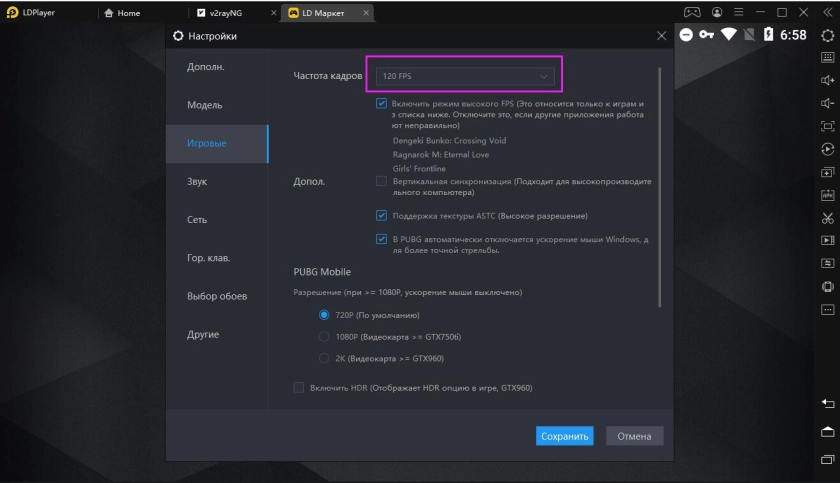The width and height of the screenshot is (840, 483).
Task: Click the volume down icon
Action: coord(828,103)
